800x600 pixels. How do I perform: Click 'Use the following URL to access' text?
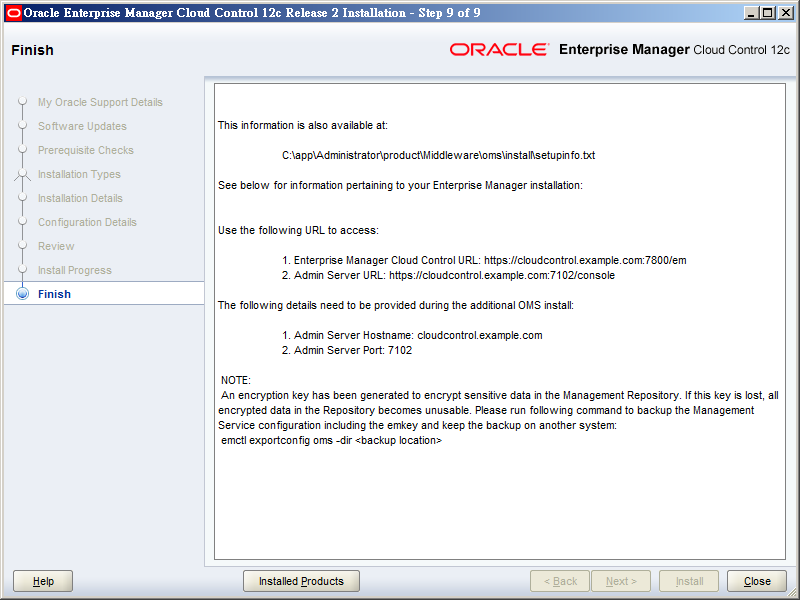click(x=298, y=230)
